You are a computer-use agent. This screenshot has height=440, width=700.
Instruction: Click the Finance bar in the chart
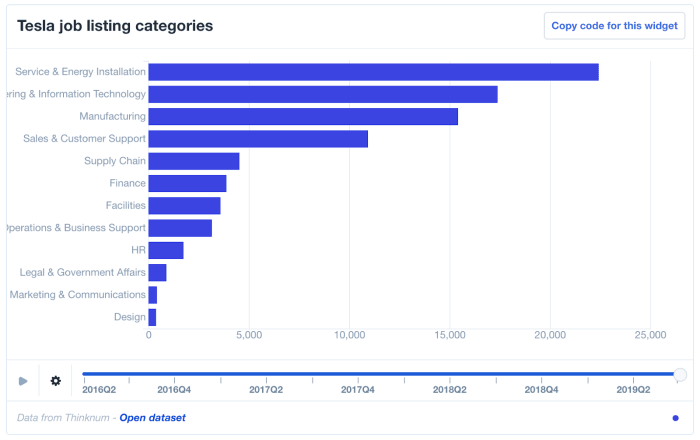(187, 183)
